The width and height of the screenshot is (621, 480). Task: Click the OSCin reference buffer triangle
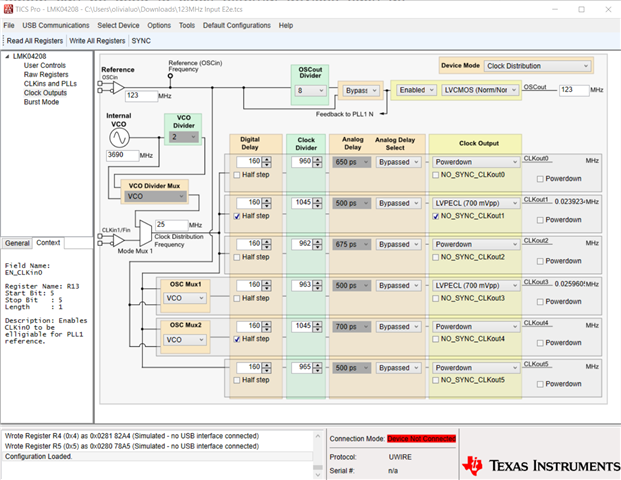(118, 87)
